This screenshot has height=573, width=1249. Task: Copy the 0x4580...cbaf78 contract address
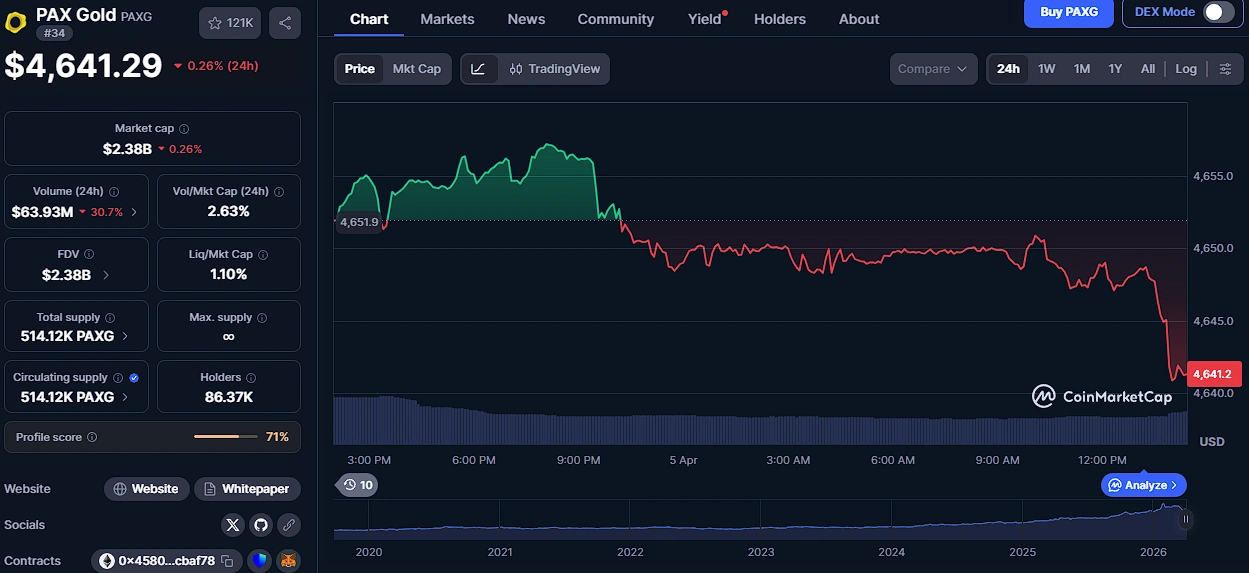[227, 561]
